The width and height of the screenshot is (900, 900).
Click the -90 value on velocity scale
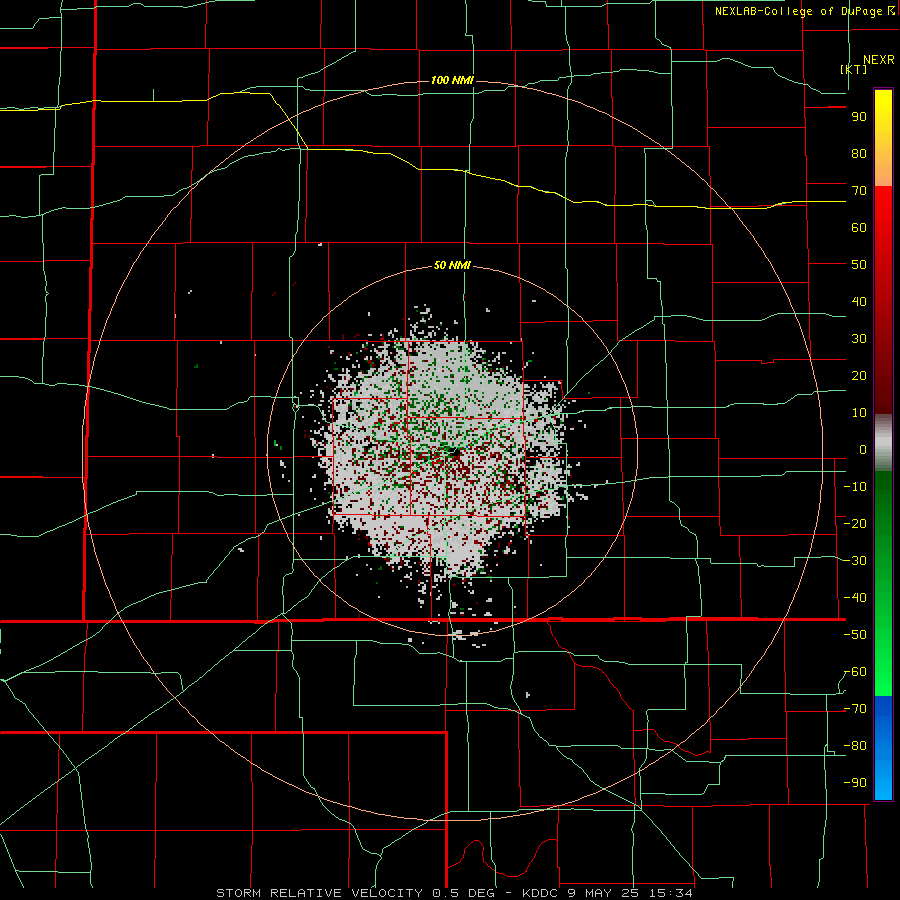pyautogui.click(x=855, y=783)
